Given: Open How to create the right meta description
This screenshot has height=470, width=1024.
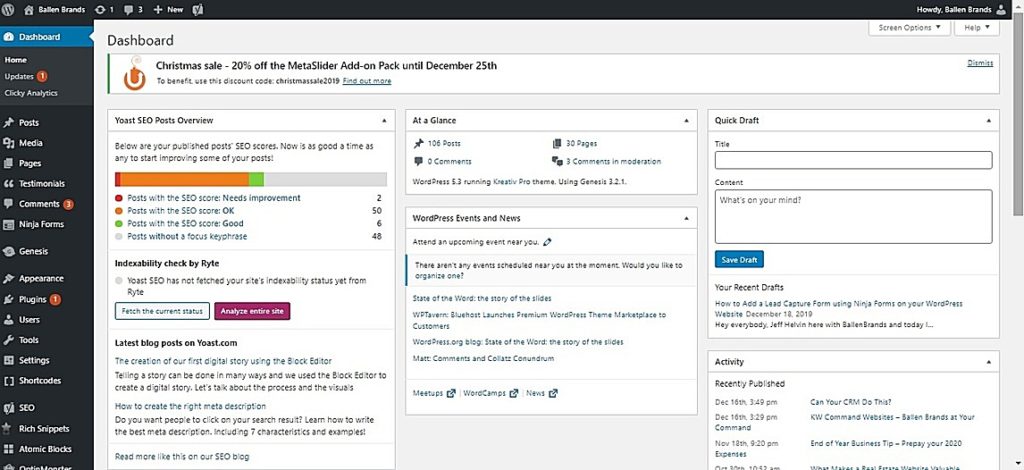Looking at the screenshot, I should click(x=191, y=406).
